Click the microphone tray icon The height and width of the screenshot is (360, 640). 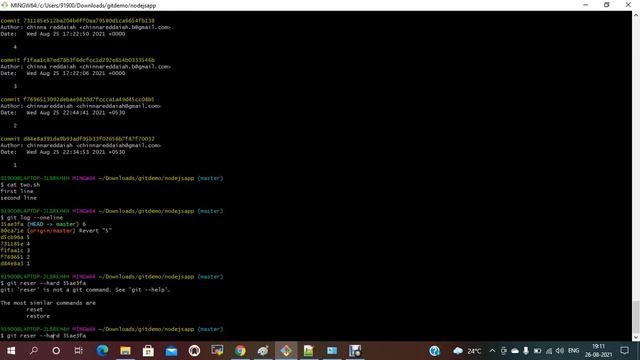[526, 351]
